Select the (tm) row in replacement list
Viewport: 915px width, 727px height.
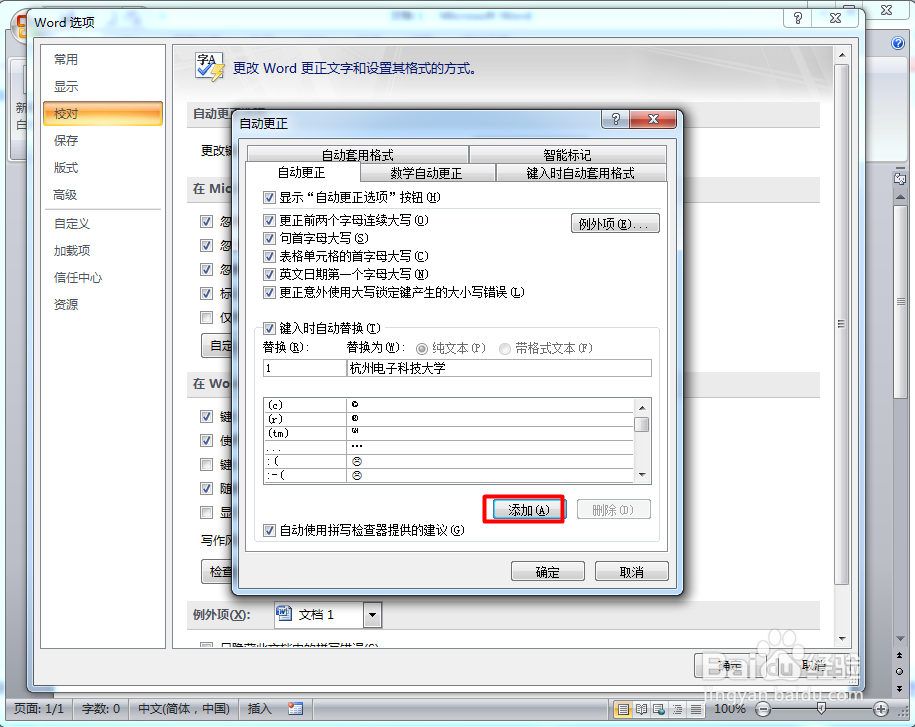tap(448, 433)
